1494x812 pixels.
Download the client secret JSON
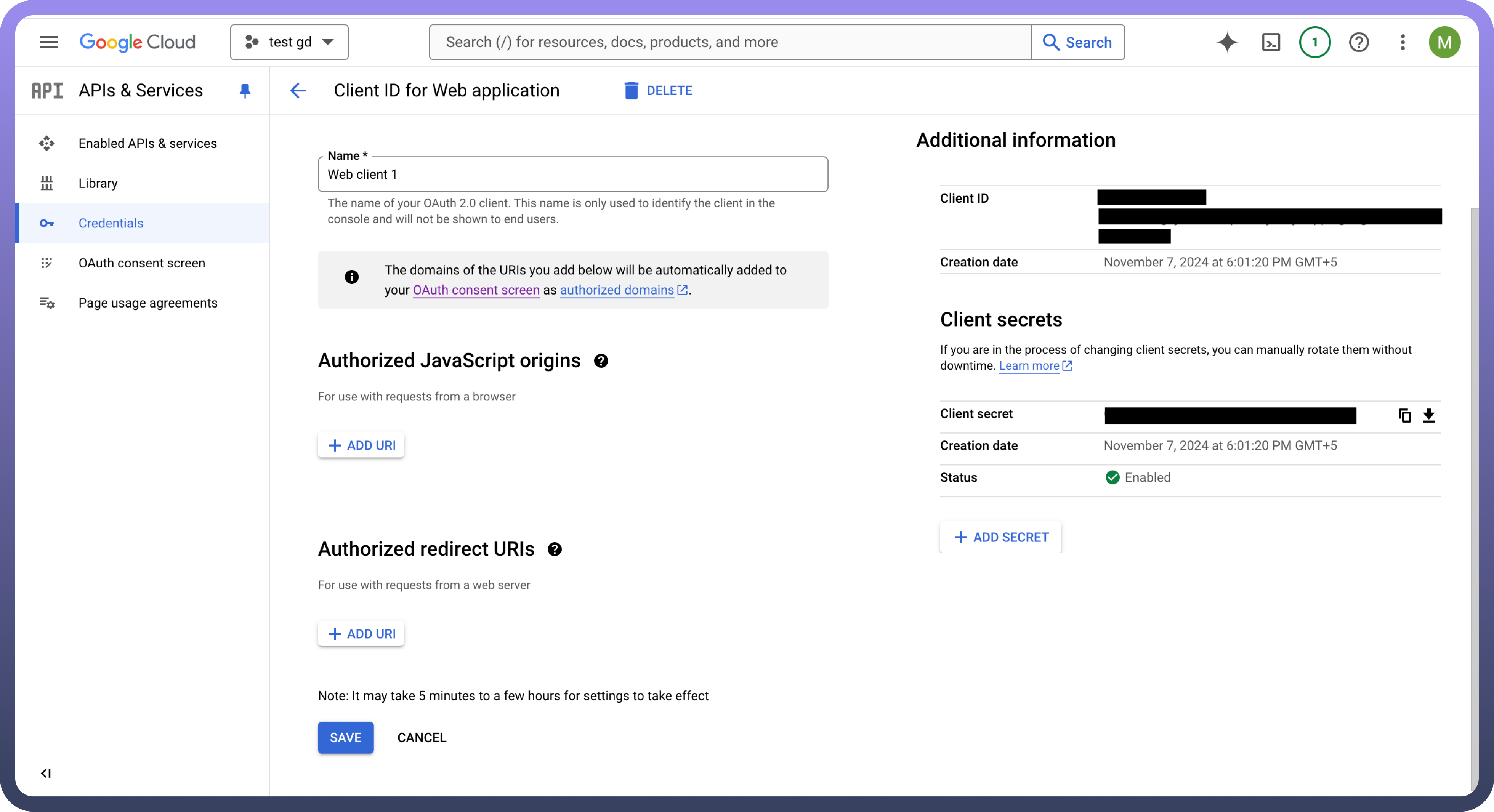pos(1428,415)
